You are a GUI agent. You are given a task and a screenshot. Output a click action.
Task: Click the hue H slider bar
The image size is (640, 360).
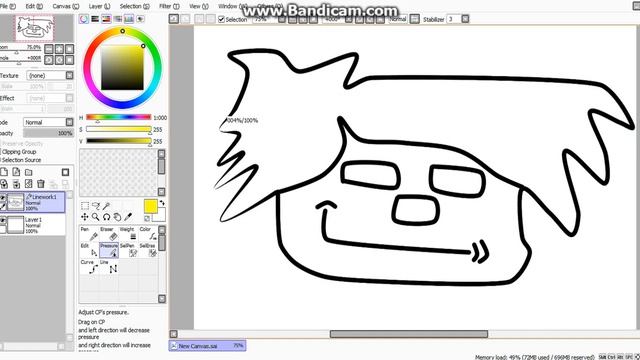point(118,118)
